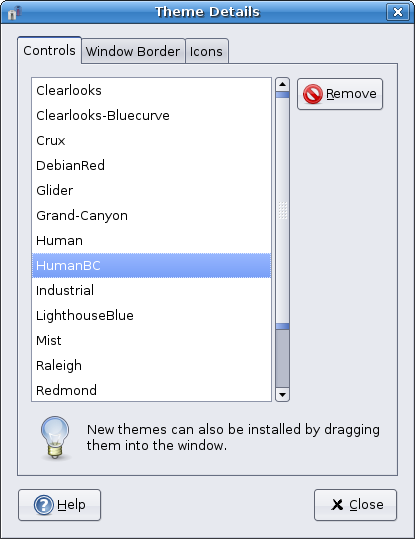
Task: Click the scrollbar down arrow
Action: click(x=282, y=395)
